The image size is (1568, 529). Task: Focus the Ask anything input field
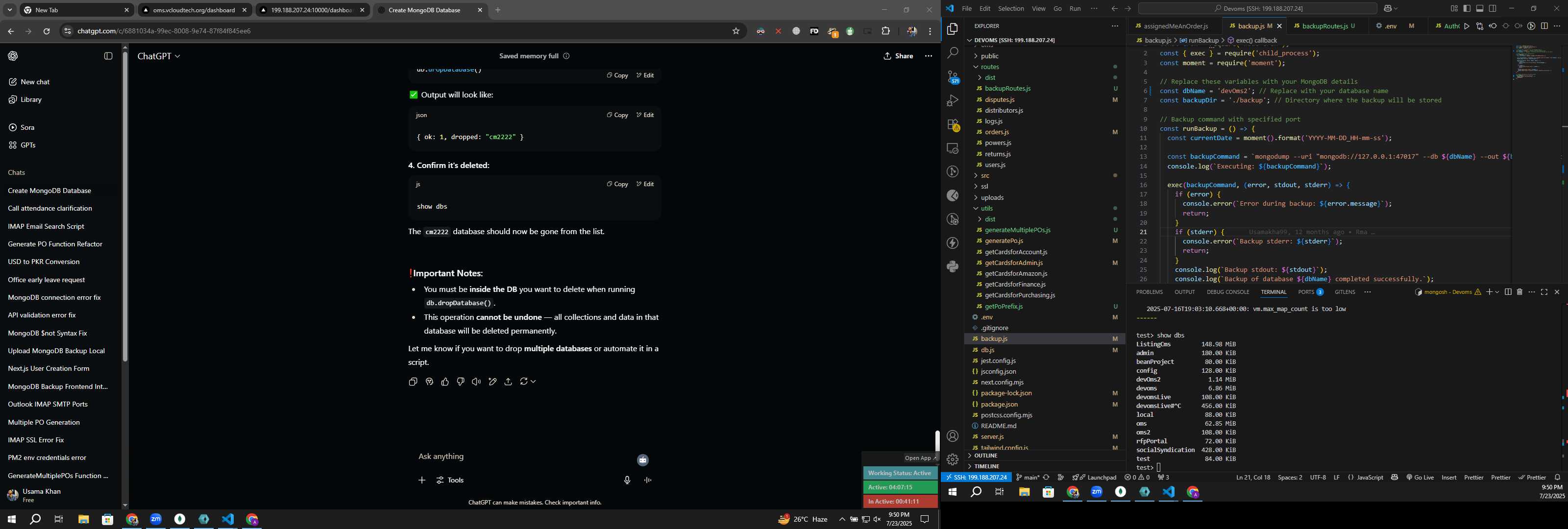523,457
